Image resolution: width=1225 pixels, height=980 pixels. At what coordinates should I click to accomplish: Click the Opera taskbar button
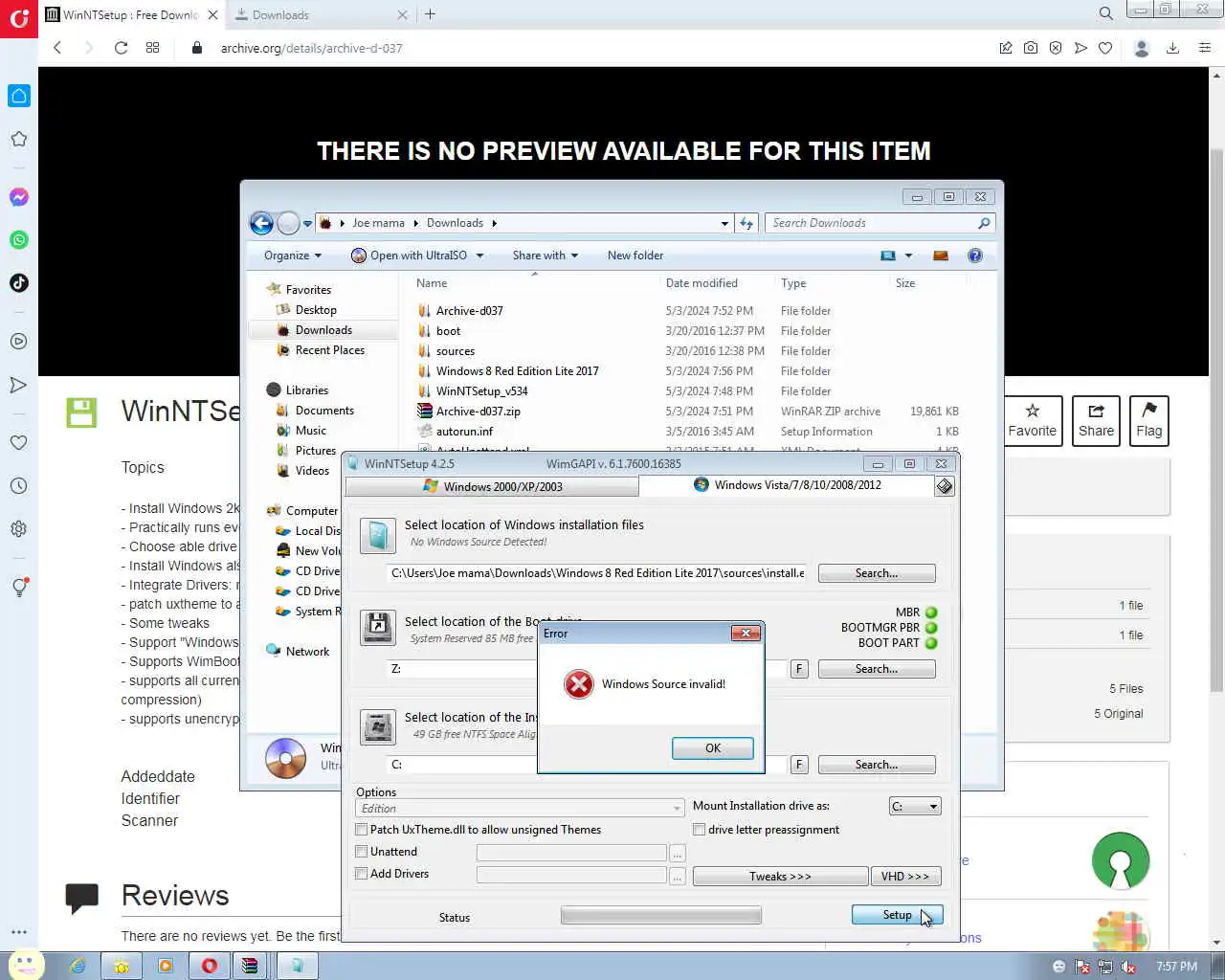click(x=209, y=966)
